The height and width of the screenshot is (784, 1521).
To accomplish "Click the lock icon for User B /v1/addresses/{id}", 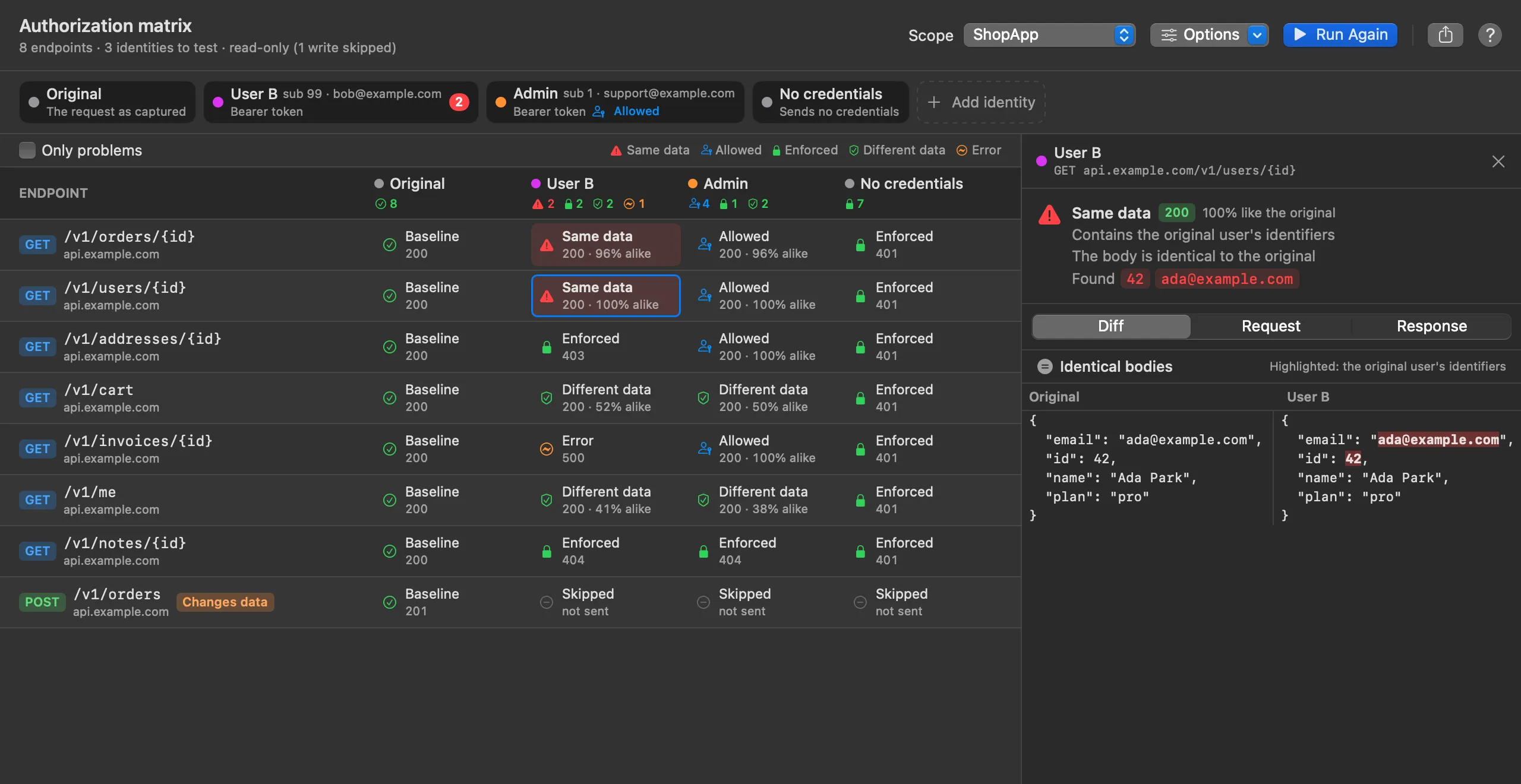I will 547,347.
